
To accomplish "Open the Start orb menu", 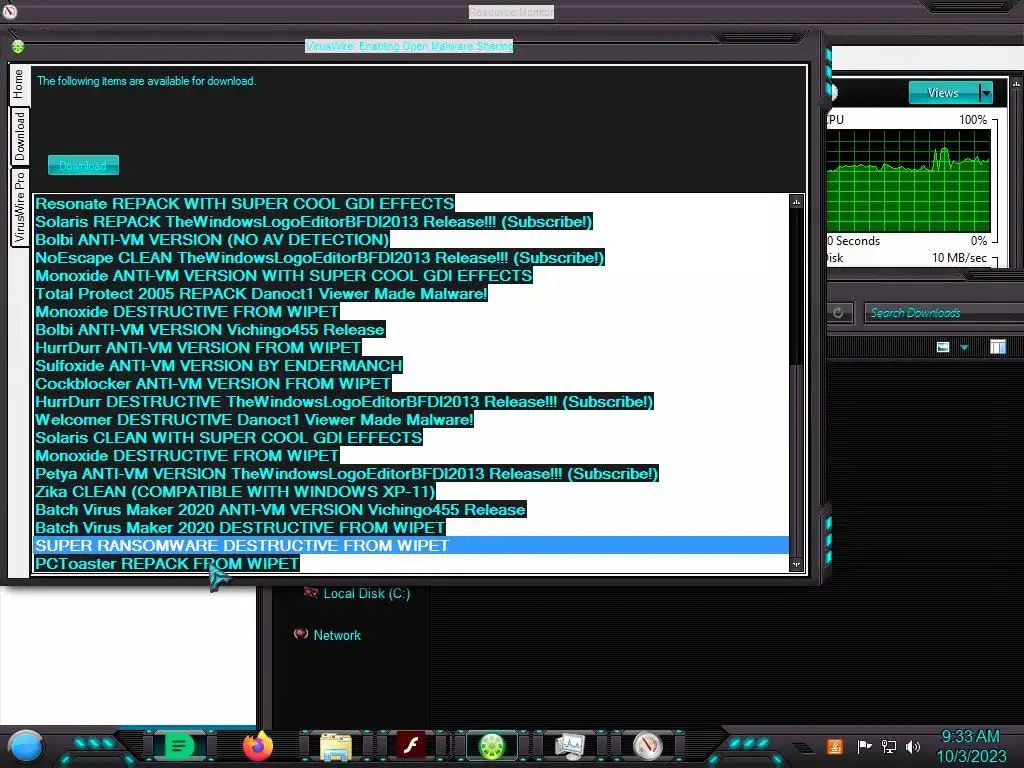I will (26, 746).
